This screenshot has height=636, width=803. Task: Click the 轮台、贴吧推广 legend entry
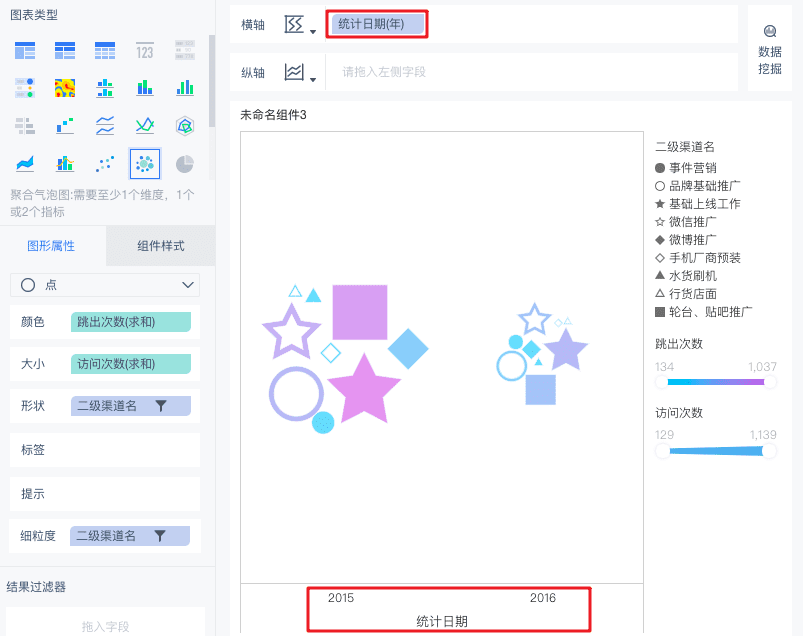point(704,311)
